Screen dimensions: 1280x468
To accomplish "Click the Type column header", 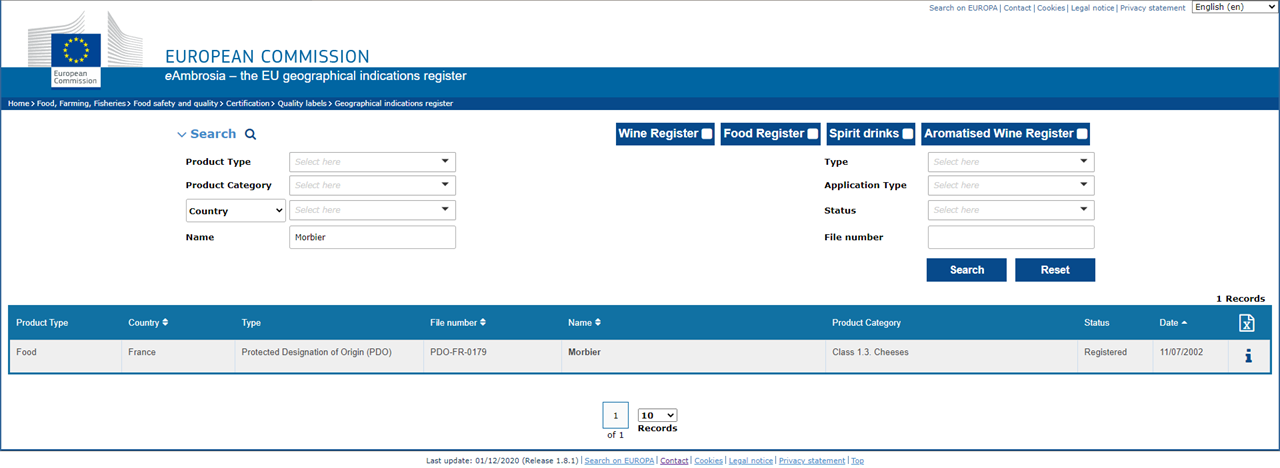I will click(251, 323).
